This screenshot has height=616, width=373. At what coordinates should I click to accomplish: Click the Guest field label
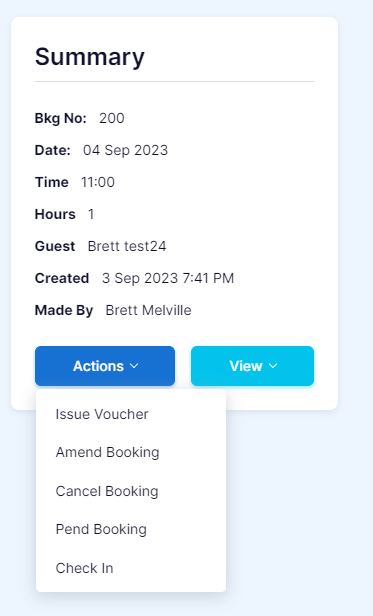pos(55,246)
